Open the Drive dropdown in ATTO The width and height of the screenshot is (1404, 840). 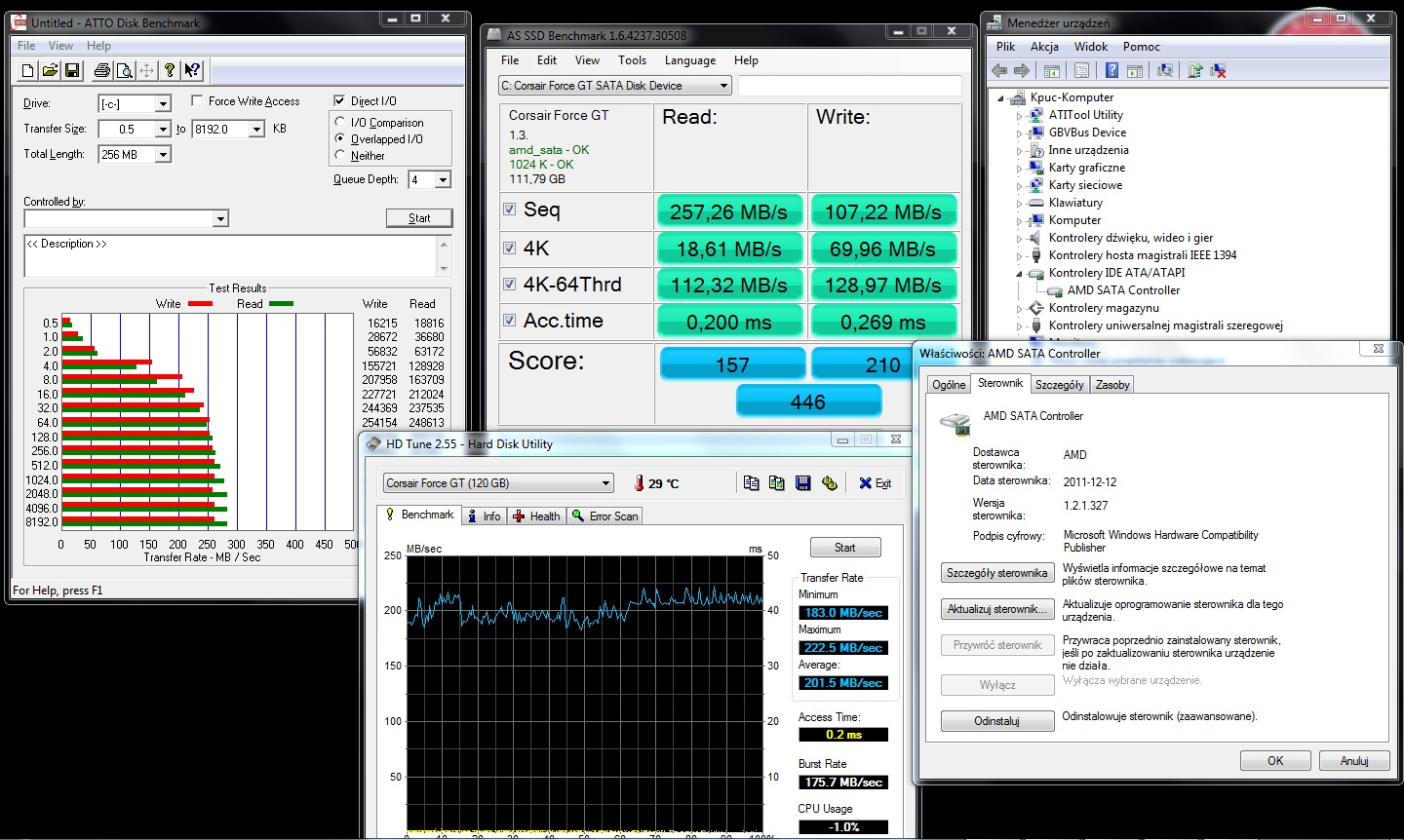click(x=163, y=103)
